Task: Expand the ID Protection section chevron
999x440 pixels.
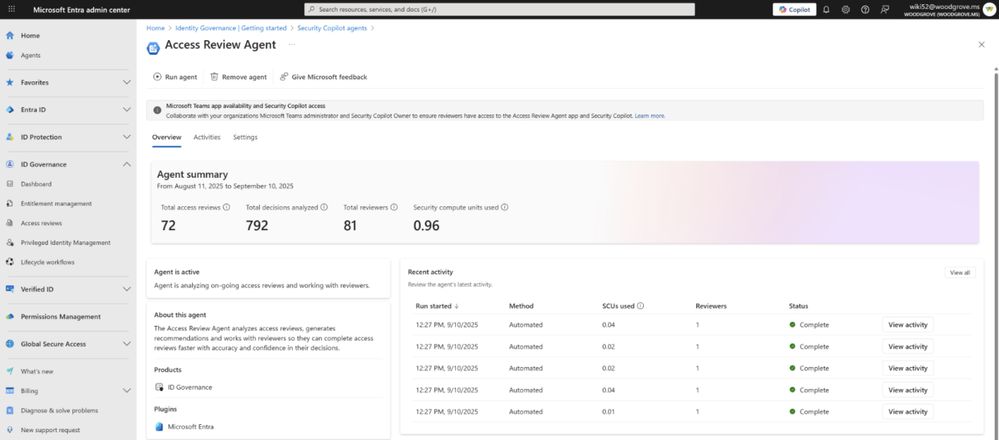Action: [127, 137]
